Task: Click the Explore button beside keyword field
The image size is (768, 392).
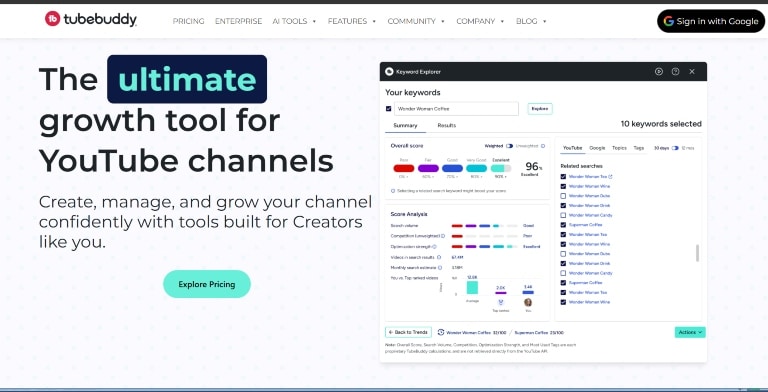Action: [x=540, y=109]
